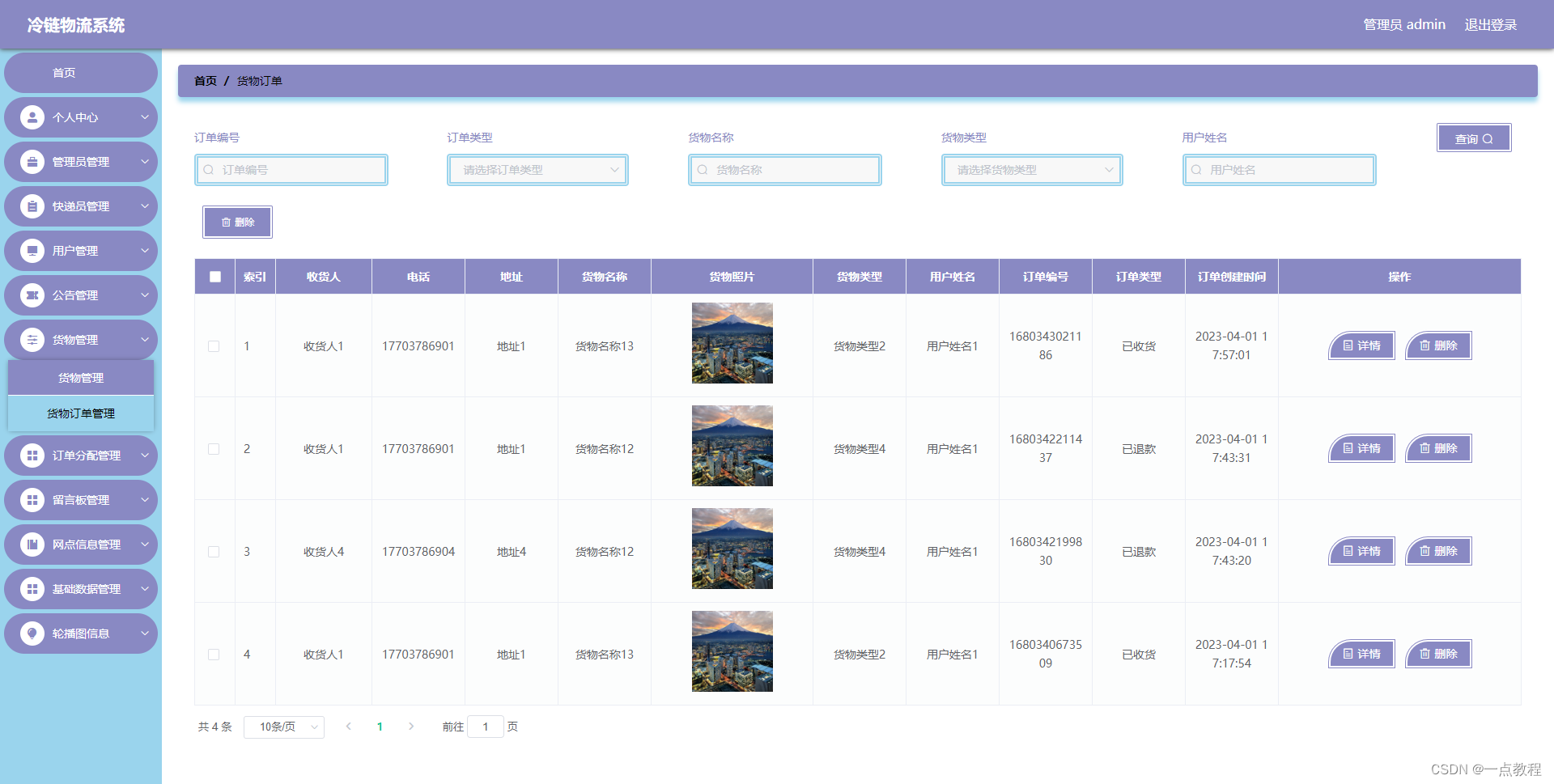Go to previous page arrow

click(x=349, y=727)
